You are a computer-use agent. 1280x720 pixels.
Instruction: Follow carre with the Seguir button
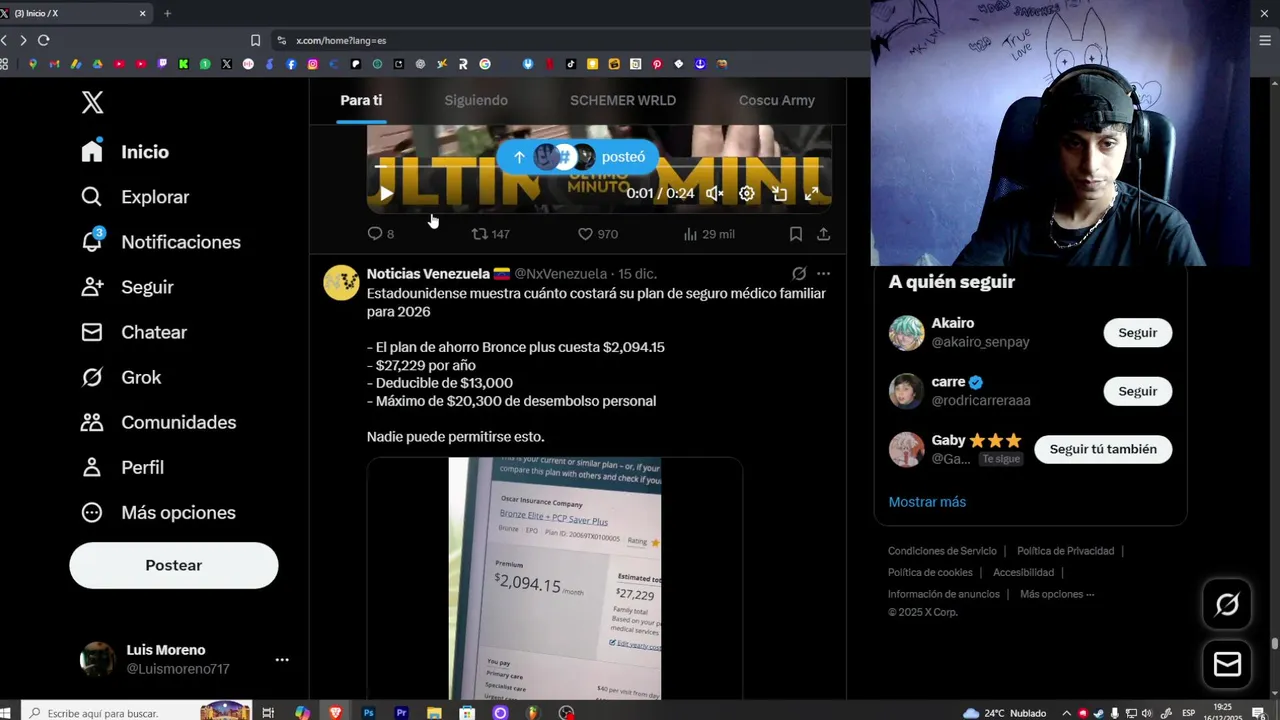click(x=1138, y=391)
